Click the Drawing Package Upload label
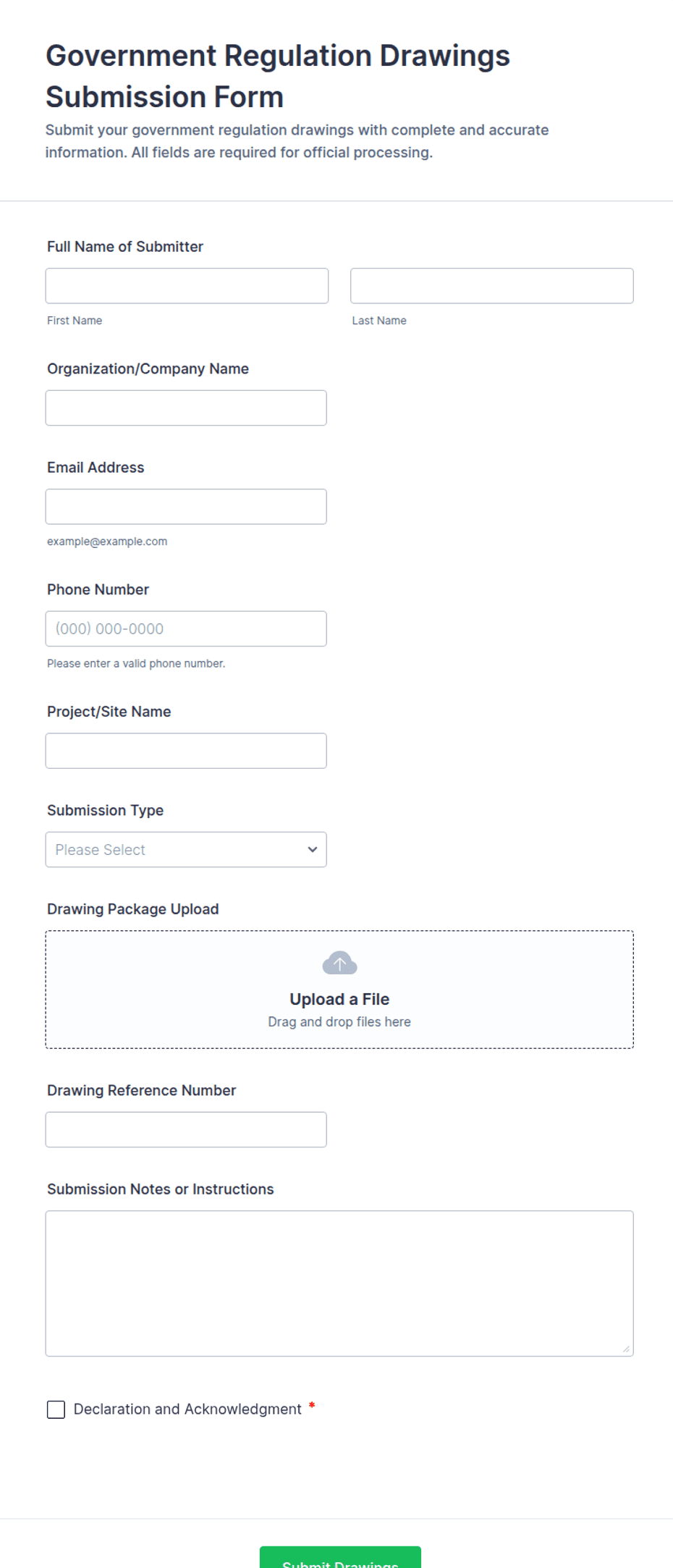The height and width of the screenshot is (1568, 673). click(x=133, y=909)
